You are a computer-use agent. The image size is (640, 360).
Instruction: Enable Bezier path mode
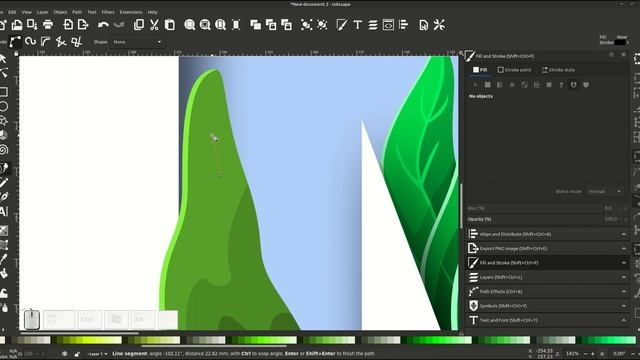click(x=15, y=42)
